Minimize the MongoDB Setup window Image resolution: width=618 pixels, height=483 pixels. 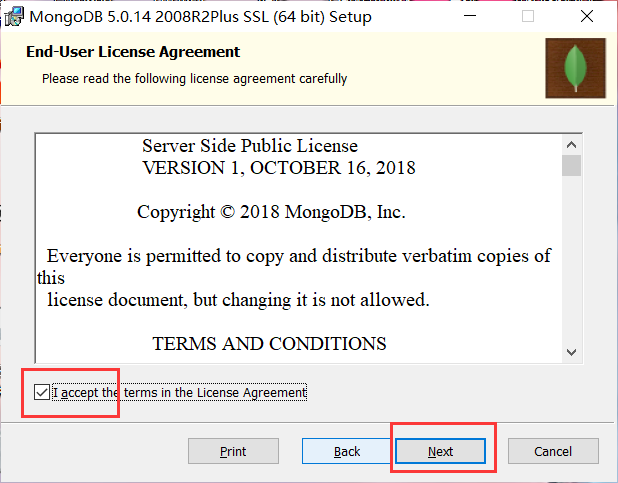click(470, 16)
